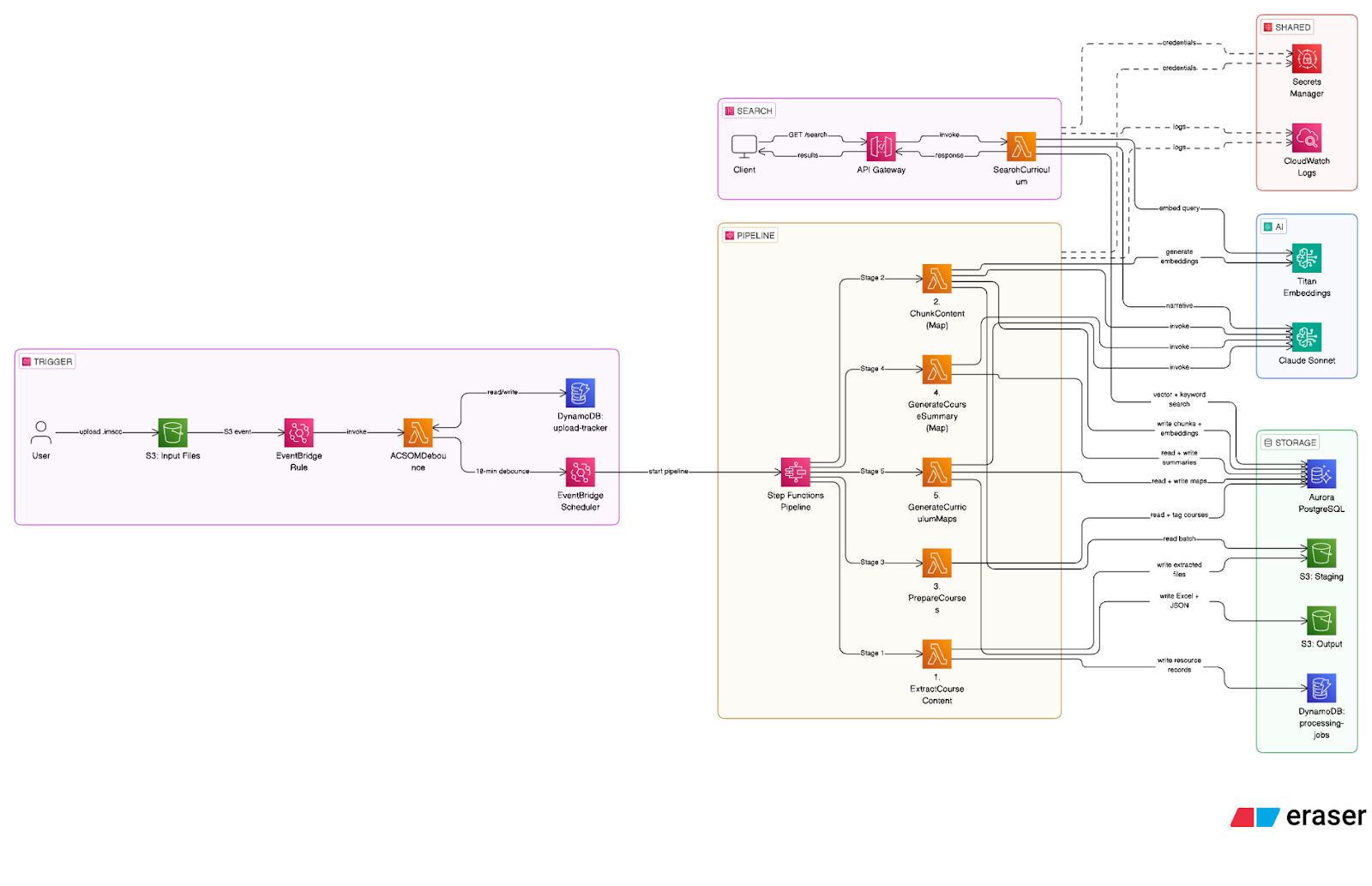Select the STORAGE group label

pyautogui.click(x=1290, y=443)
